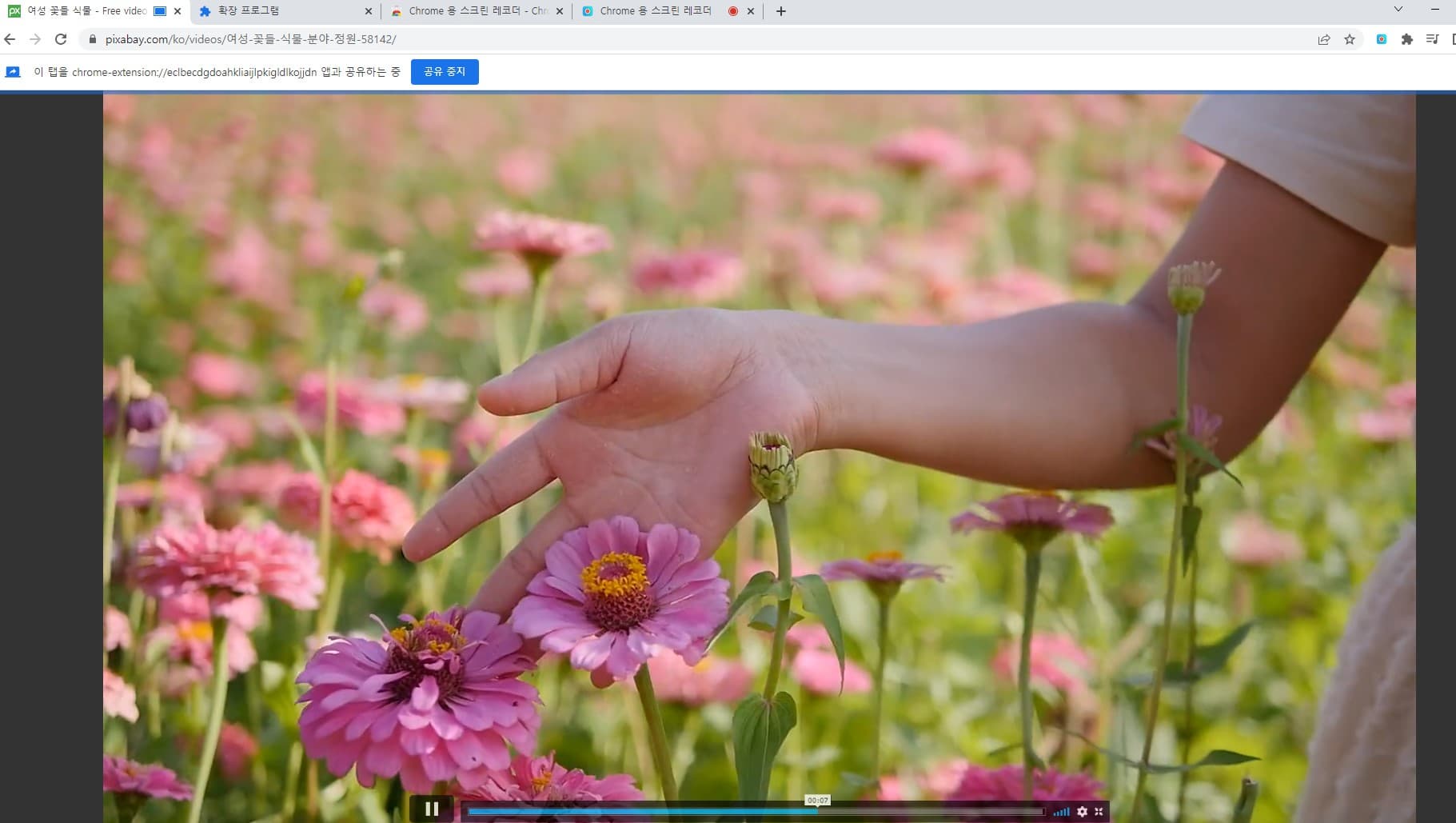Image resolution: width=1456 pixels, height=823 pixels.
Task: Click the red recording indicator on the tab
Action: point(732,11)
